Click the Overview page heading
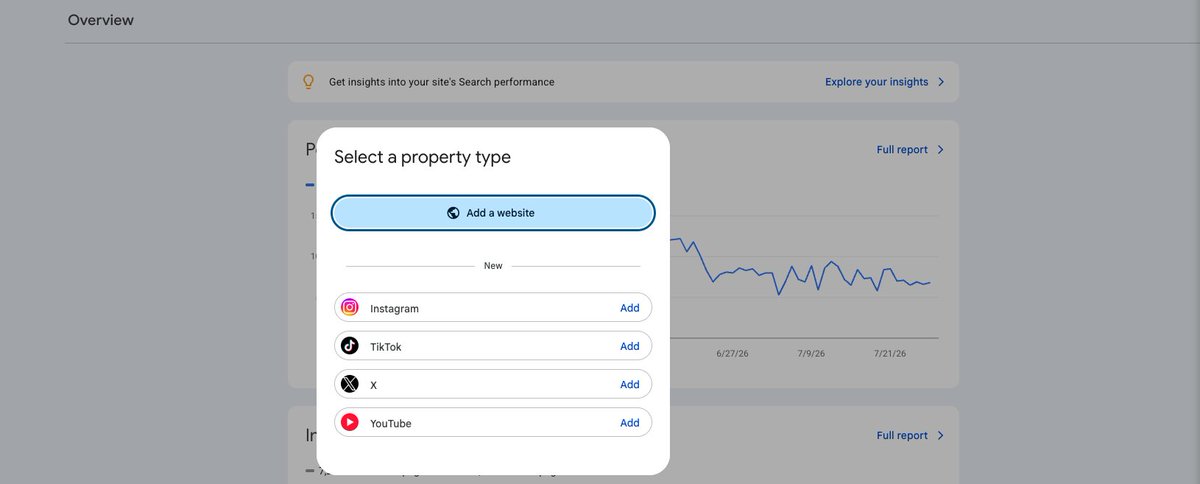 pos(101,20)
